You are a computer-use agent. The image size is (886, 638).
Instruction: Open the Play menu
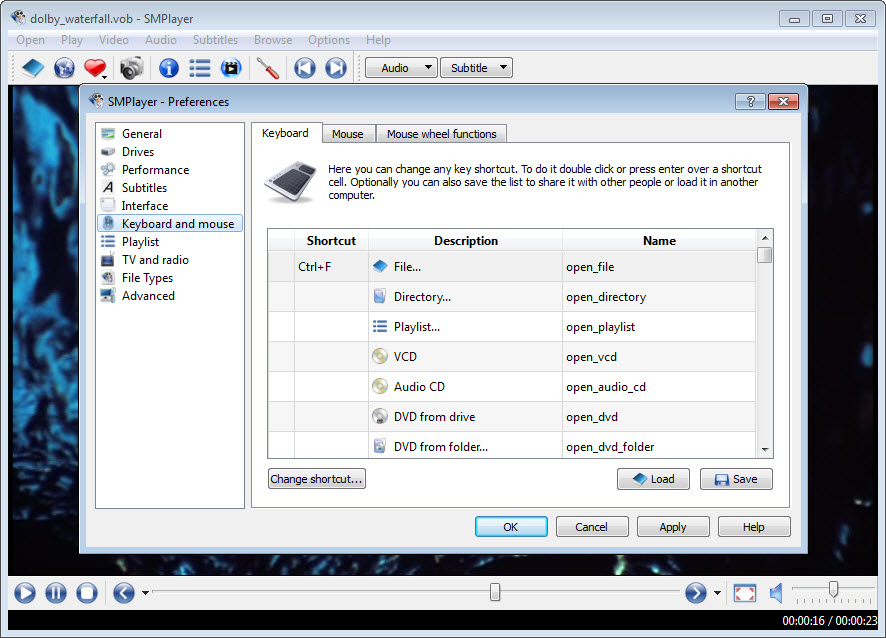72,40
